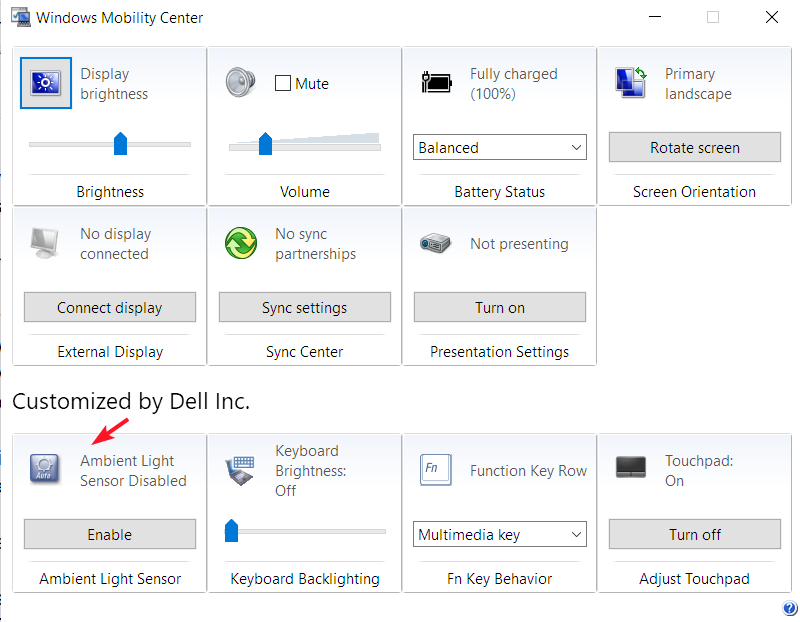Click the Fn function key icon
This screenshot has height=622, width=800.
click(432, 469)
